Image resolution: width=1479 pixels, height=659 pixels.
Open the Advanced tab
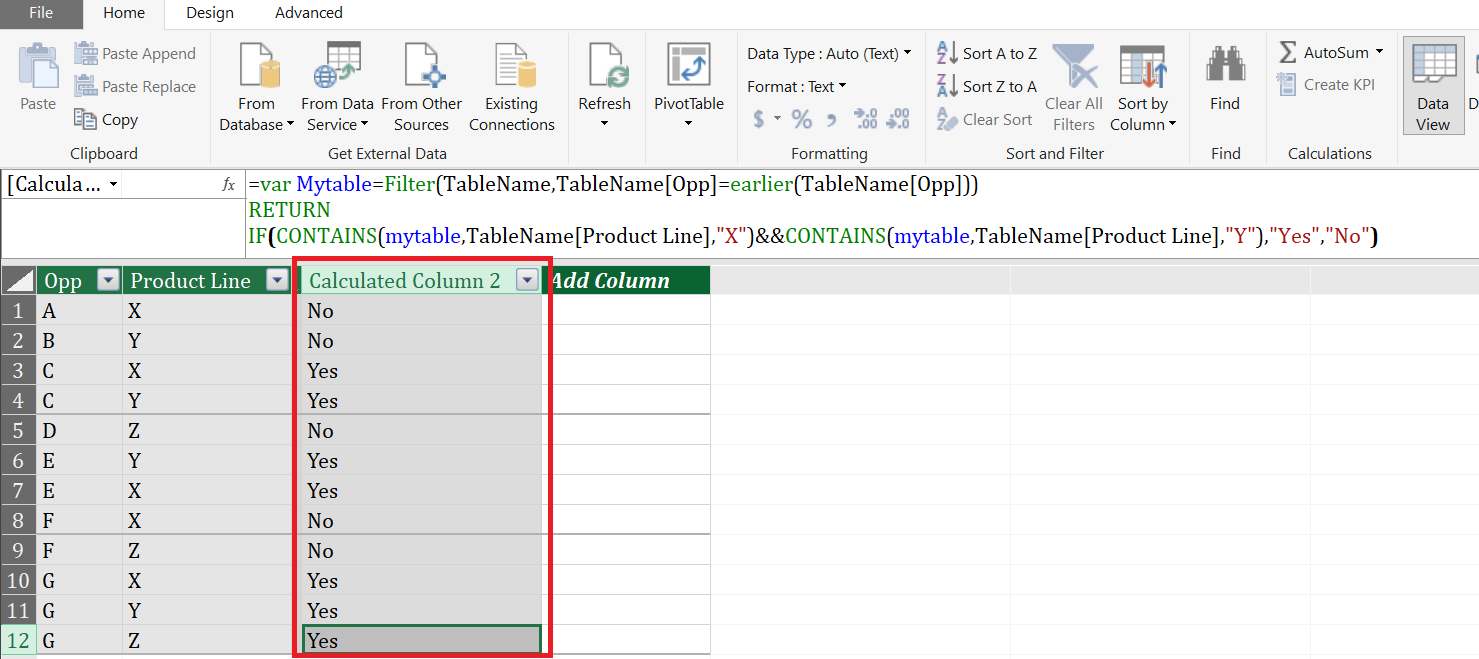coord(309,13)
